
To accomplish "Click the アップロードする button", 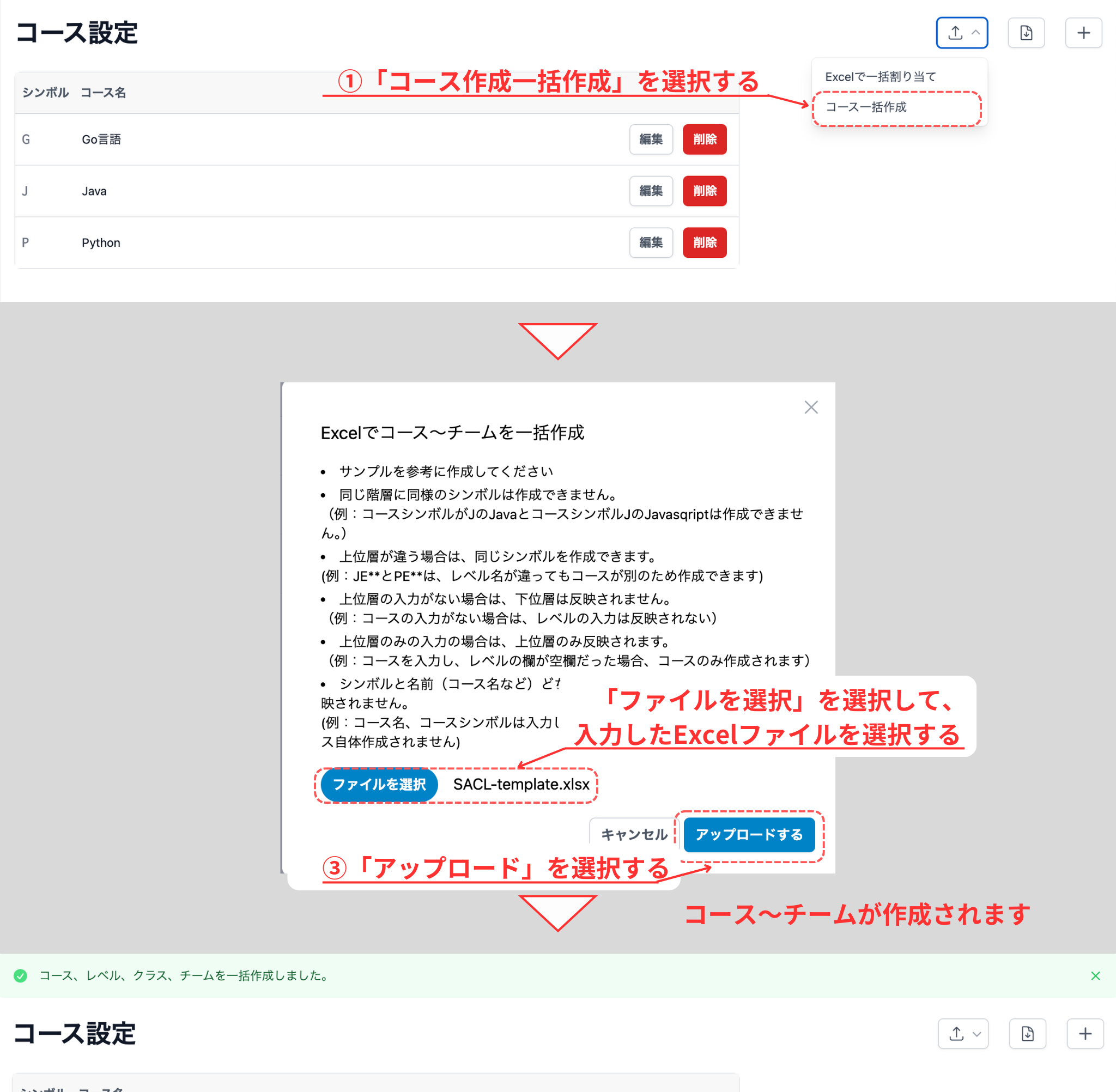I will (x=749, y=835).
